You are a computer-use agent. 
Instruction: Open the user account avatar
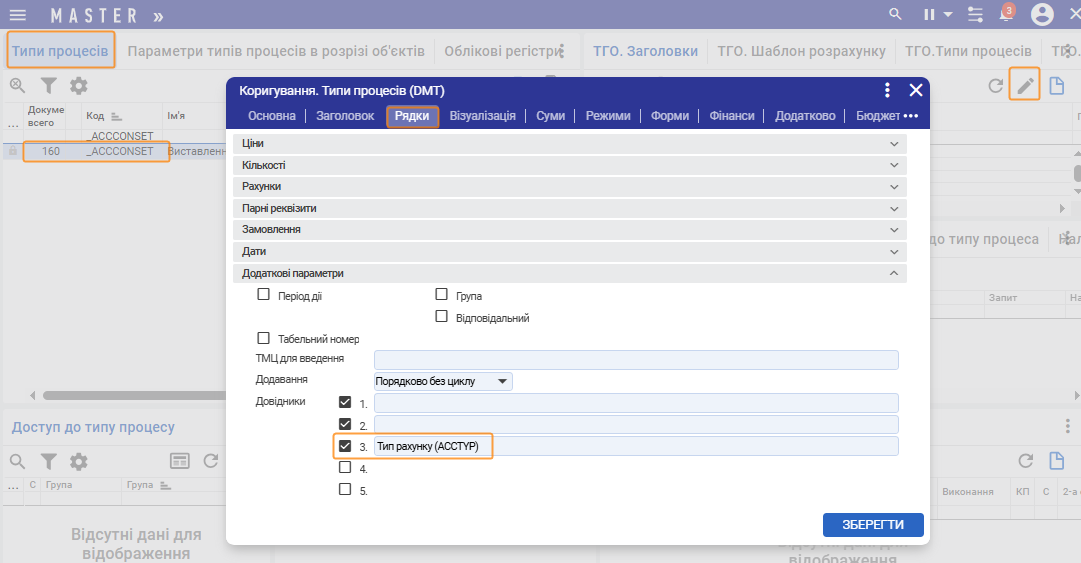(x=1042, y=14)
